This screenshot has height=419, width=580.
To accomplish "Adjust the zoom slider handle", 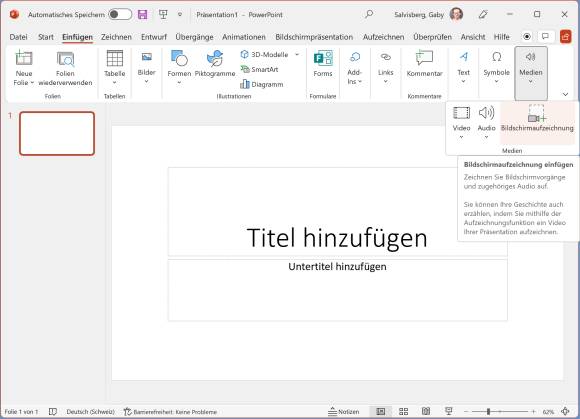I will (x=488, y=411).
